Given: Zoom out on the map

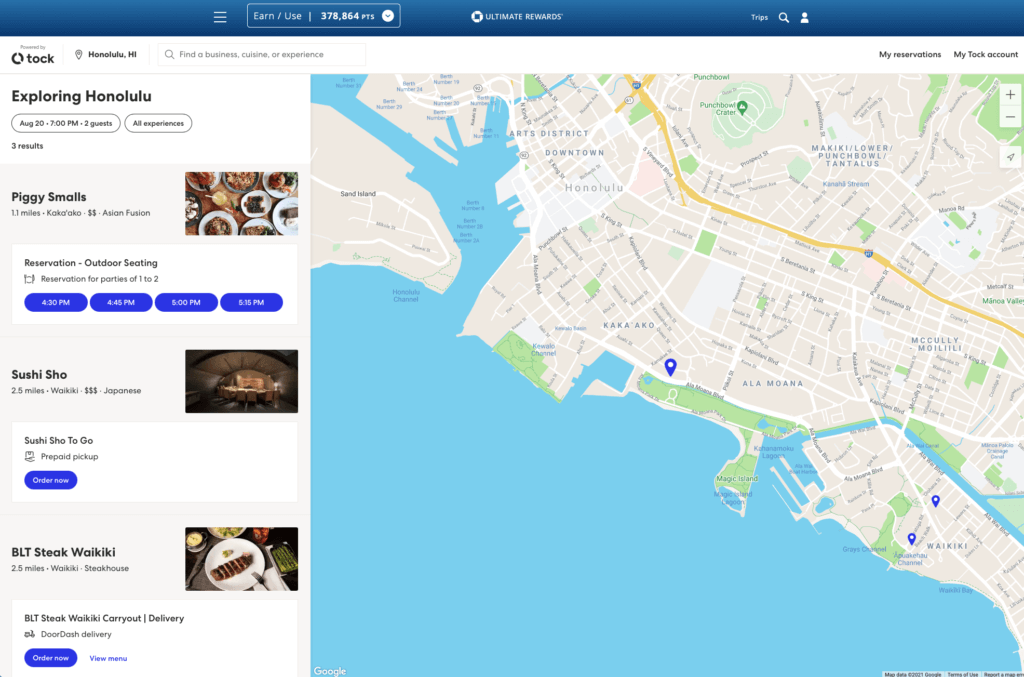Looking at the screenshot, I should pyautogui.click(x=1010, y=117).
